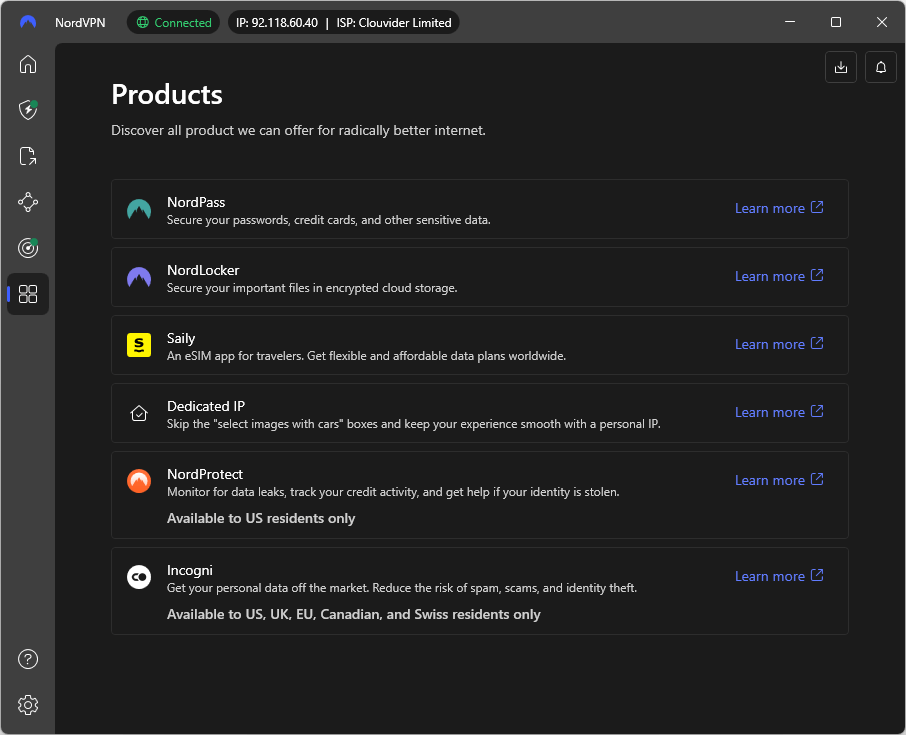Click the NordLocker product title
The image size is (906, 735).
[x=203, y=270]
